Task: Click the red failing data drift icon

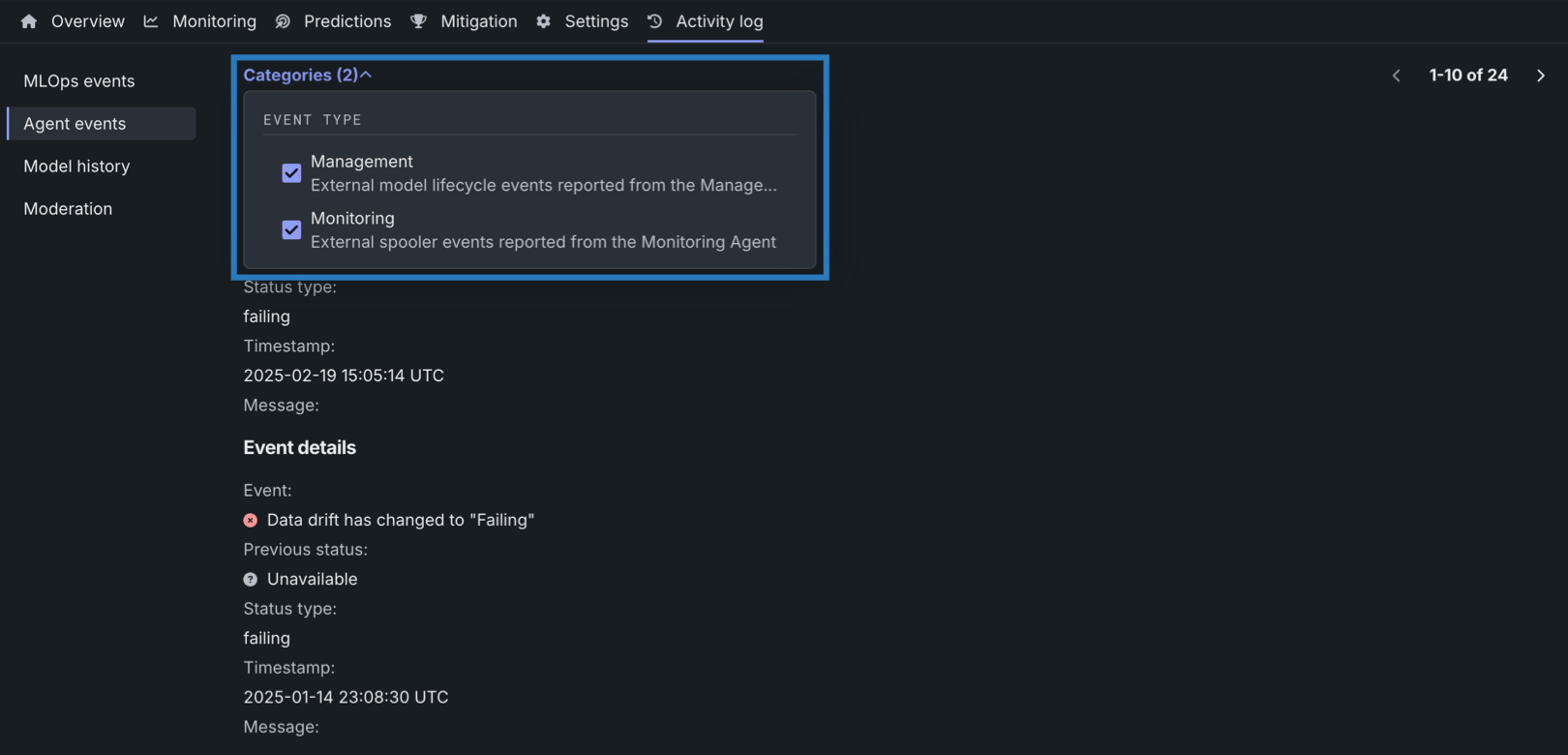Action: [251, 521]
